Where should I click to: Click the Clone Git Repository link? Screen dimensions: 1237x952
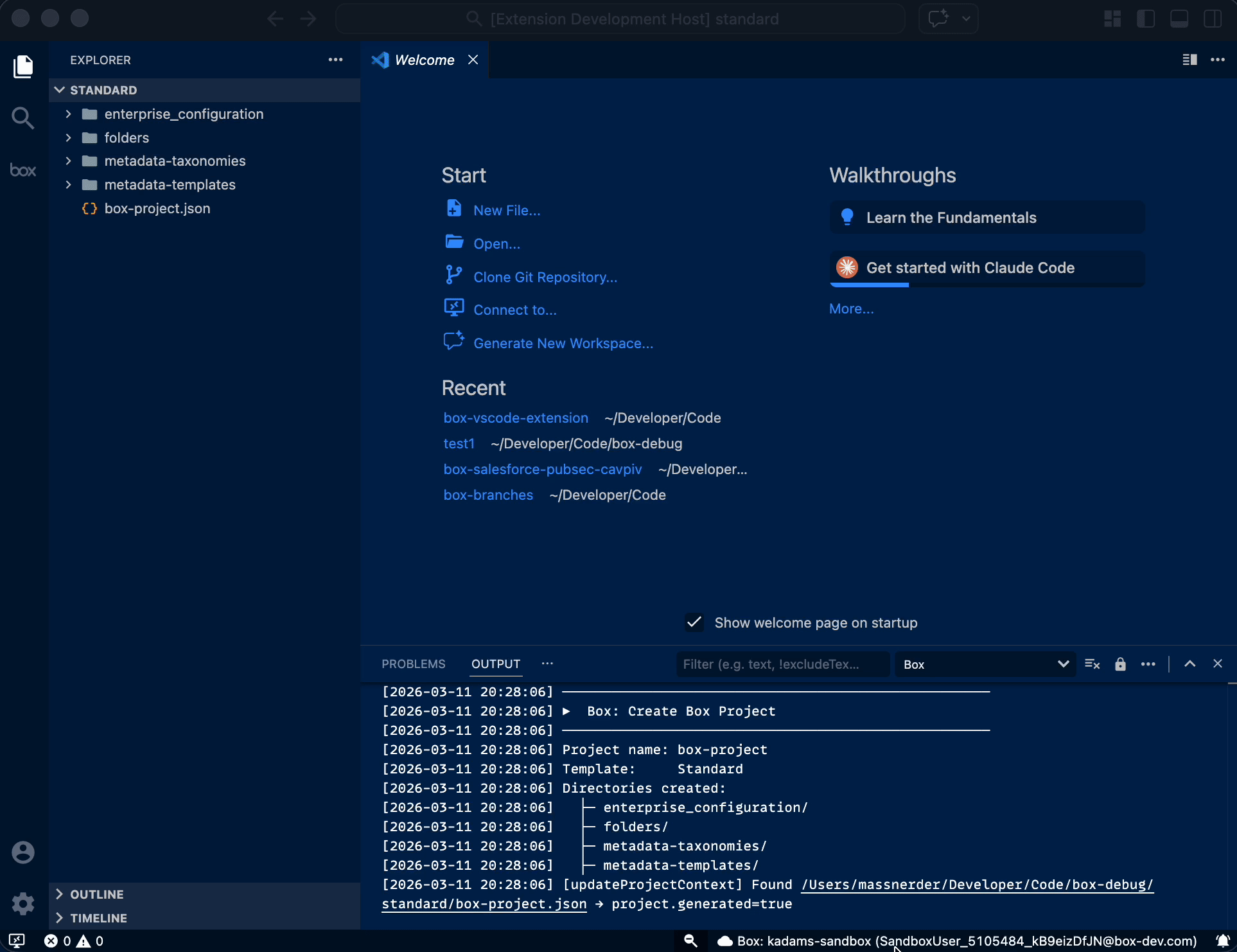pos(545,277)
